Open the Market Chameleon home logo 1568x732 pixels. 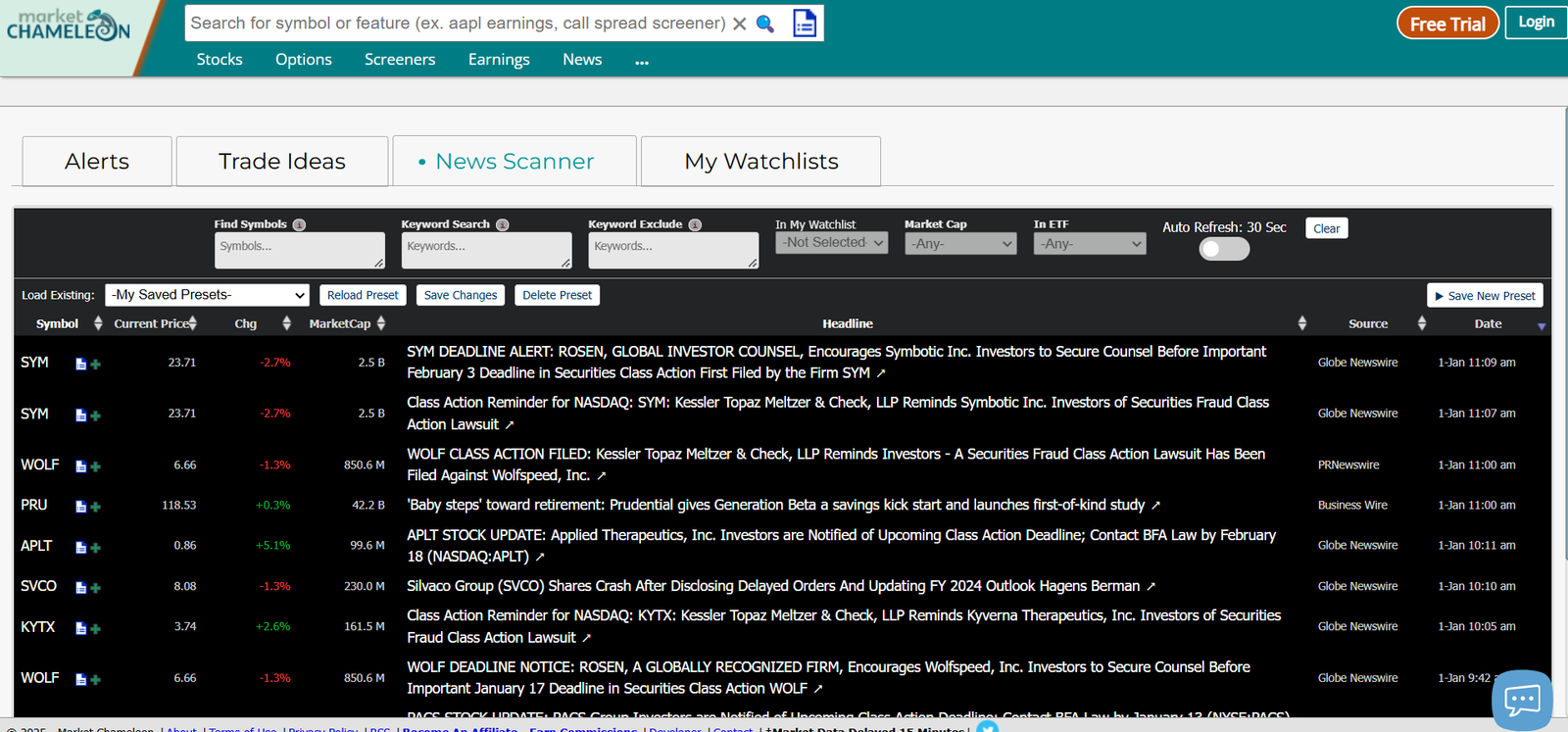[68, 24]
